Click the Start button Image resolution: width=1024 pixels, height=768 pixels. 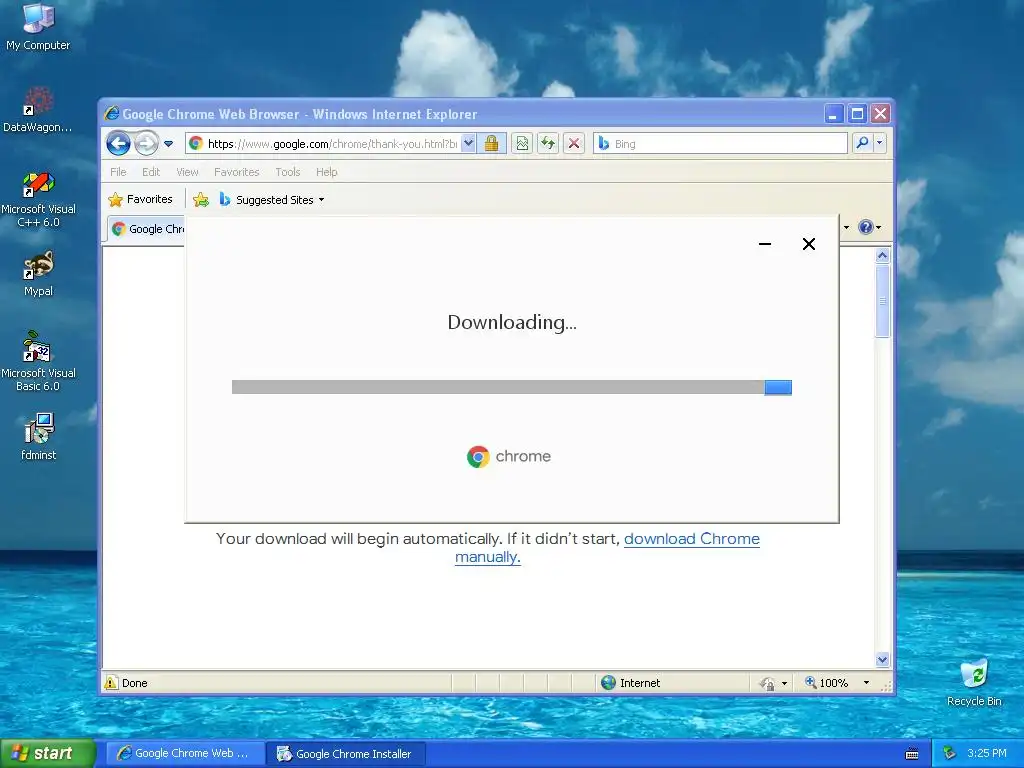coord(48,753)
